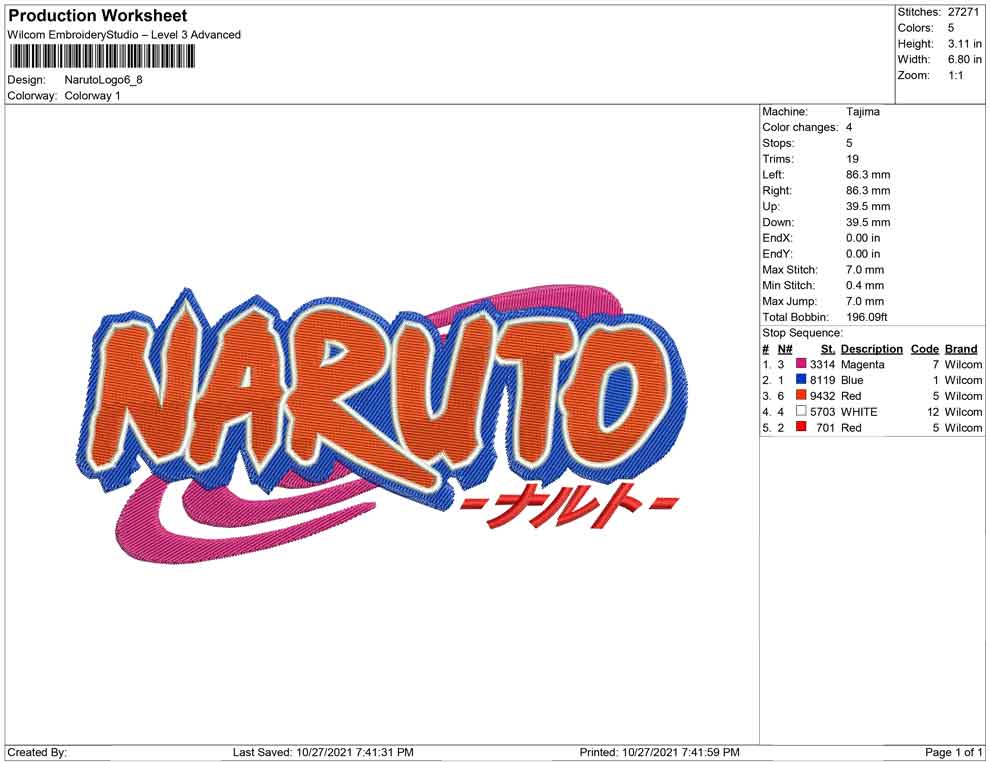
Task: Click the Total Bobbin value '196.09ft'
Action: coord(867,317)
